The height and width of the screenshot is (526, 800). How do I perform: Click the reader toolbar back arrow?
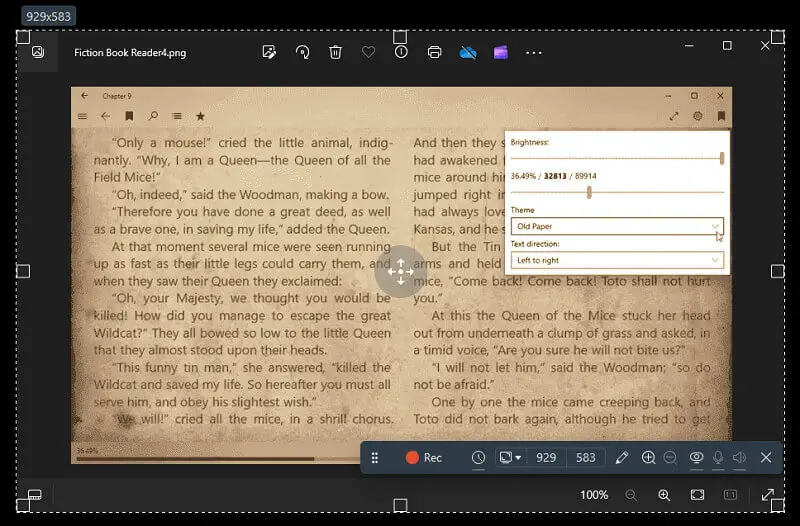106,116
